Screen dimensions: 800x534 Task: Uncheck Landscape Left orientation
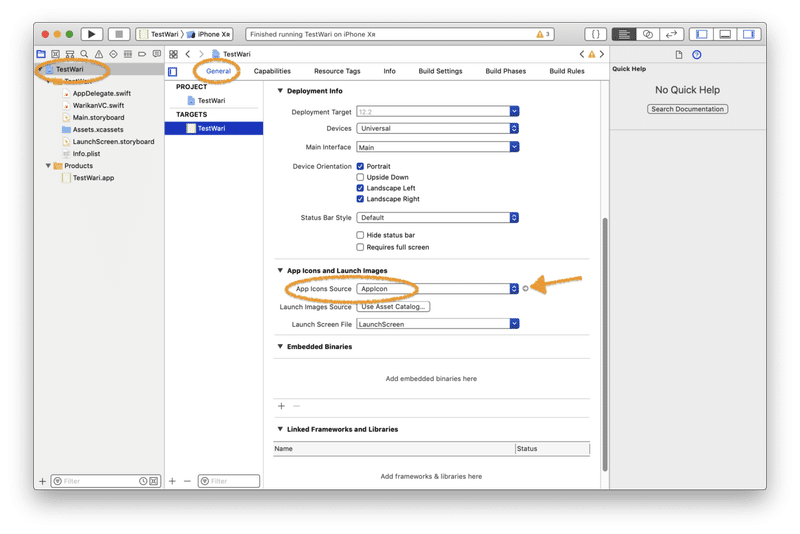[360, 188]
